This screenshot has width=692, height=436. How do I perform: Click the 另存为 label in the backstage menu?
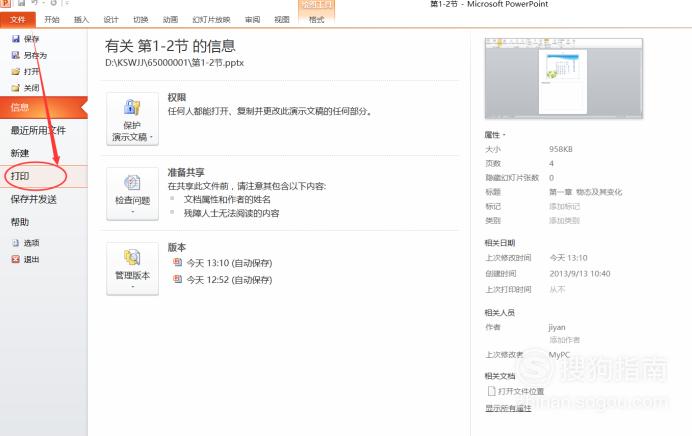coord(35,55)
